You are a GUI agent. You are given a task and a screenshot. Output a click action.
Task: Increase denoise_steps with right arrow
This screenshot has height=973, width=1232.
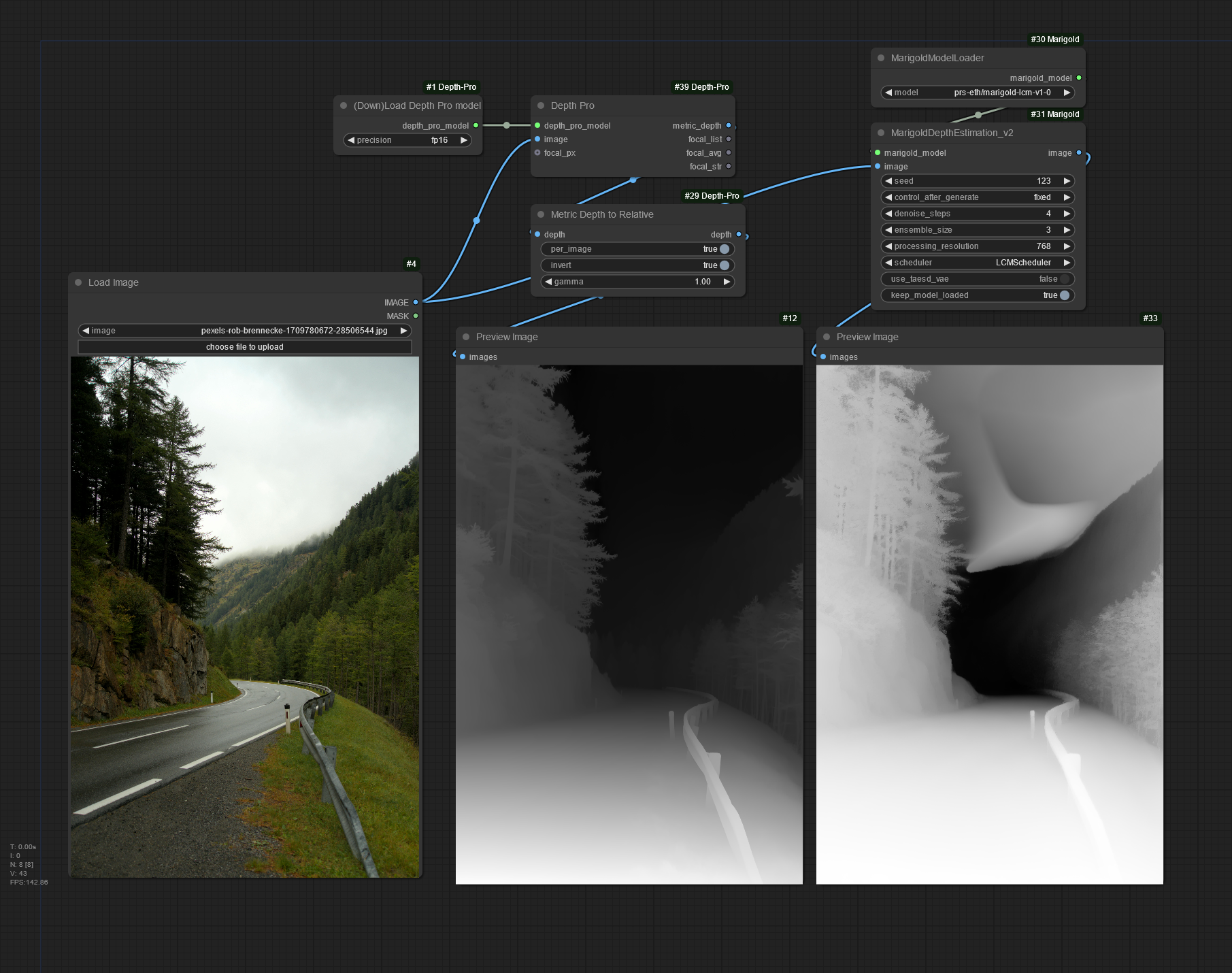1067,214
